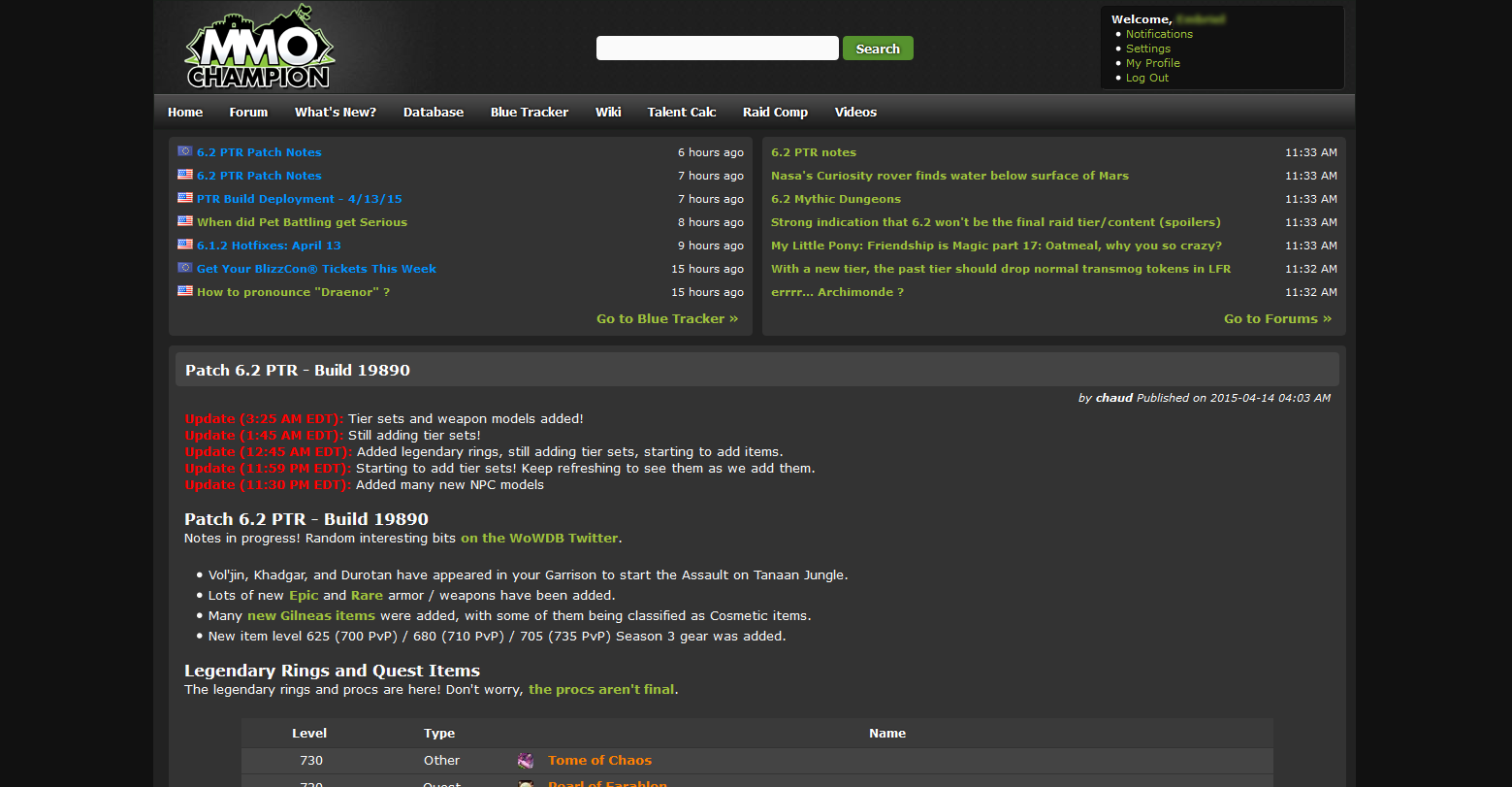
Task: Click the US flag beside "6.1.2 Hotfixes: April 13"
Action: tap(184, 244)
